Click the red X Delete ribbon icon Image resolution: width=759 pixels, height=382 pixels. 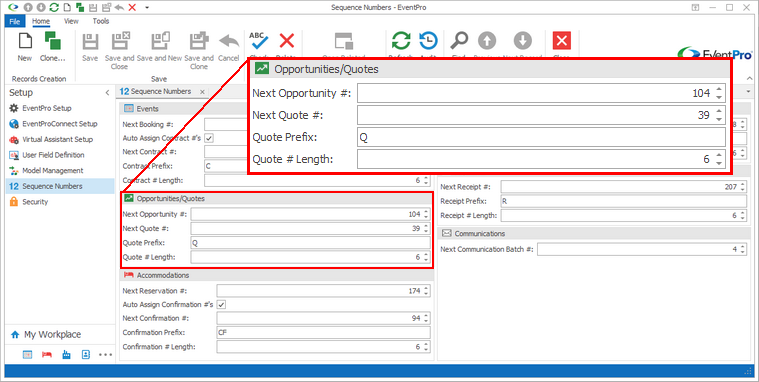(x=287, y=41)
